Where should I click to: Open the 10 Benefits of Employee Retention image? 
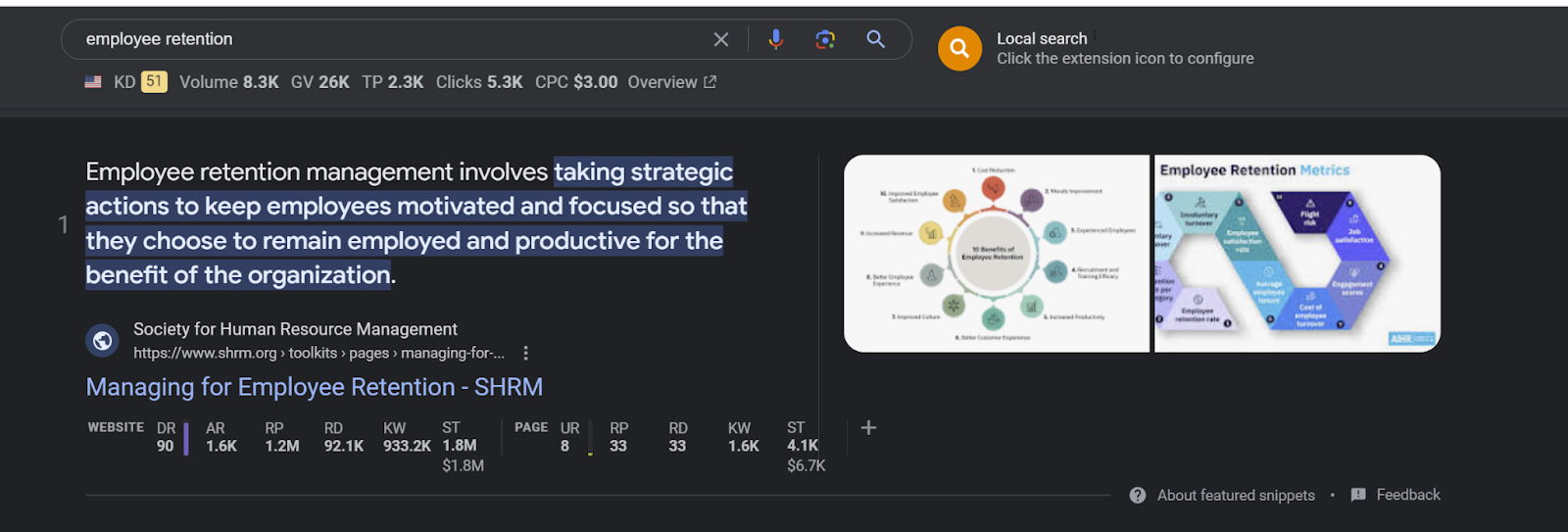point(997,254)
